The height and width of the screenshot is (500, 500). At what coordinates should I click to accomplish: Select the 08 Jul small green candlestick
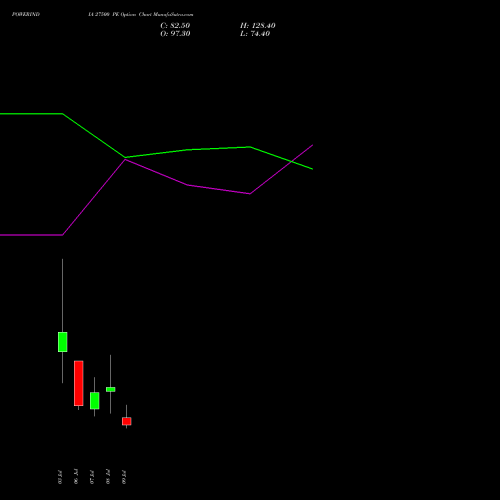(x=110, y=389)
